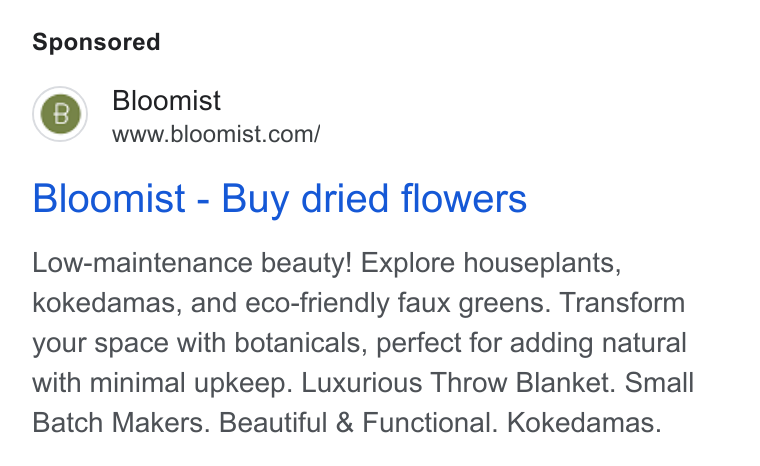Image resolution: width=760 pixels, height=466 pixels.
Task: Click the word 'Bloomist' in blue headline
Action: coord(109,198)
